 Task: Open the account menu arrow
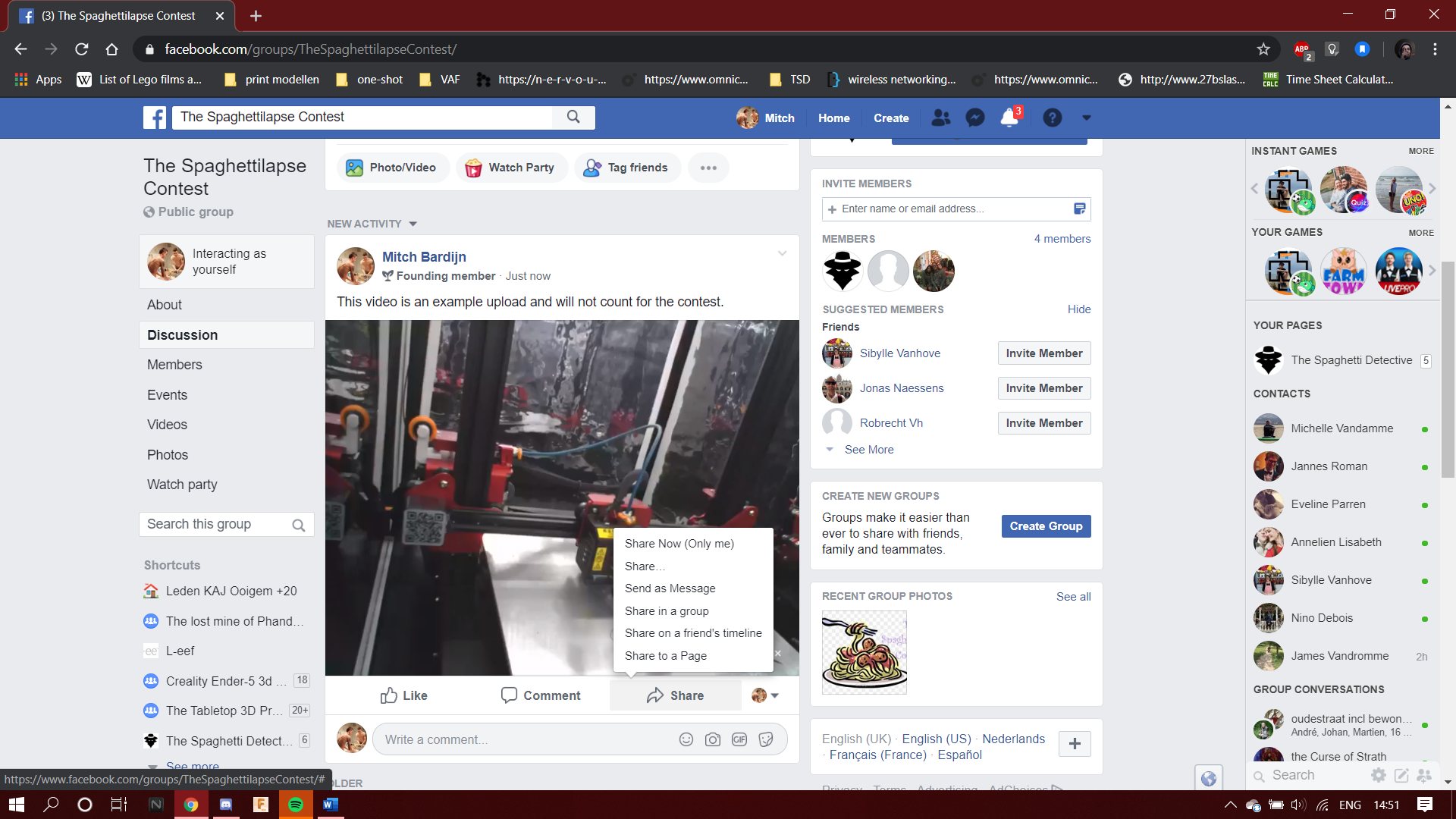[x=1087, y=118]
